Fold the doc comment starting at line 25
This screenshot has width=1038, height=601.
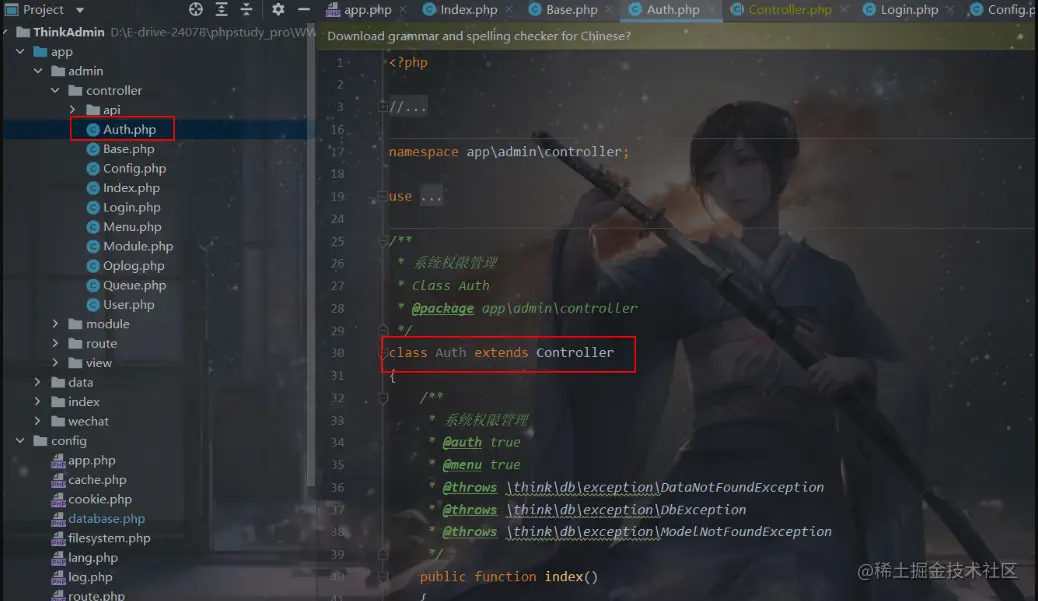pyautogui.click(x=383, y=241)
